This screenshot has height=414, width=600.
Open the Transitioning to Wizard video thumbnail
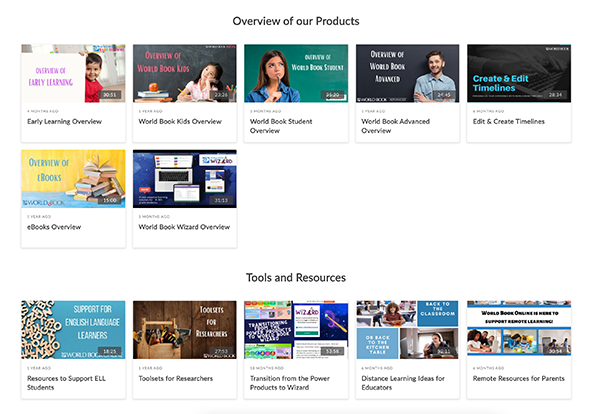296,330
